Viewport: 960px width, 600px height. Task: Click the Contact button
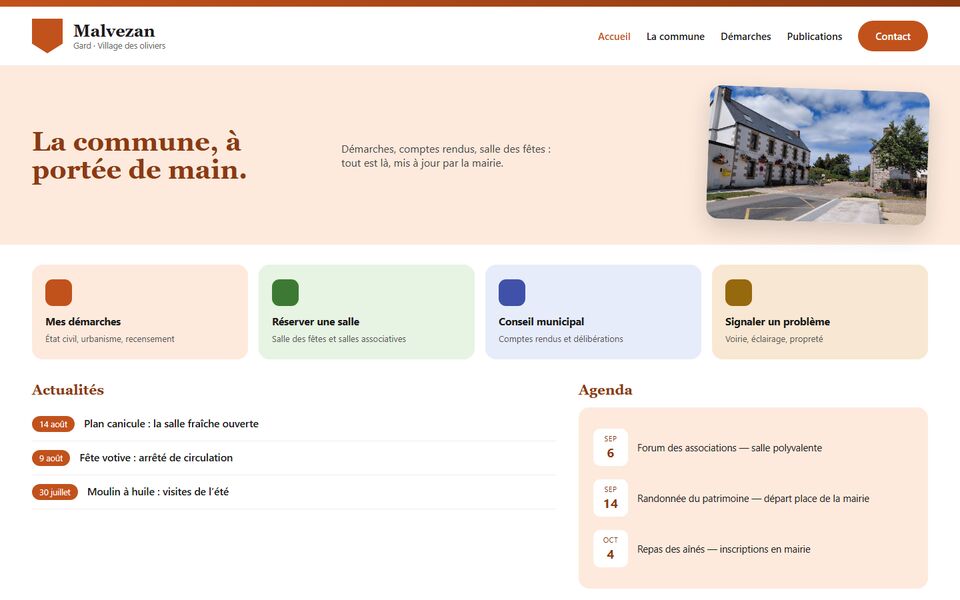point(893,36)
